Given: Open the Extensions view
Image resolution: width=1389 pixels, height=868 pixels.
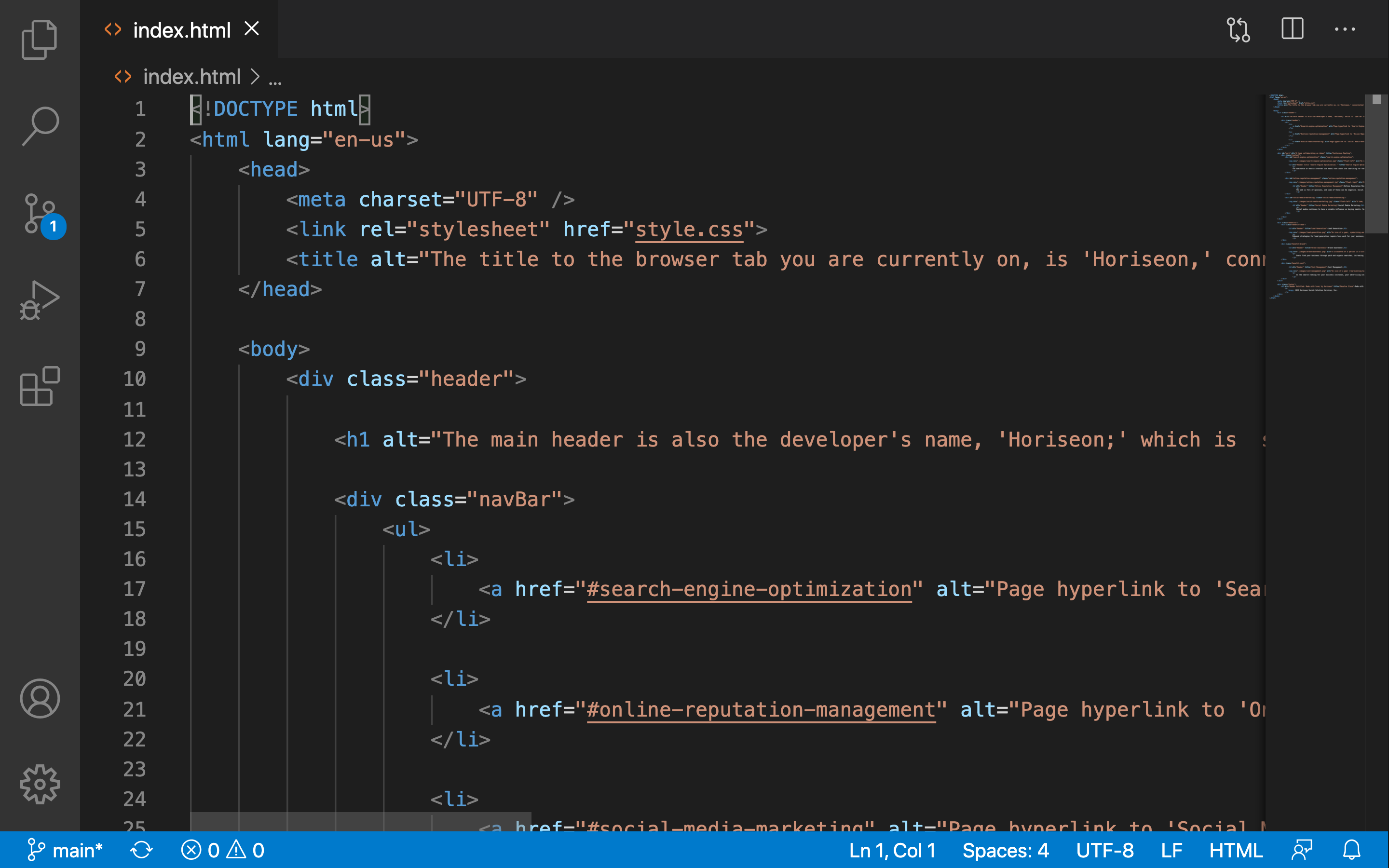Looking at the screenshot, I should coord(39,386).
